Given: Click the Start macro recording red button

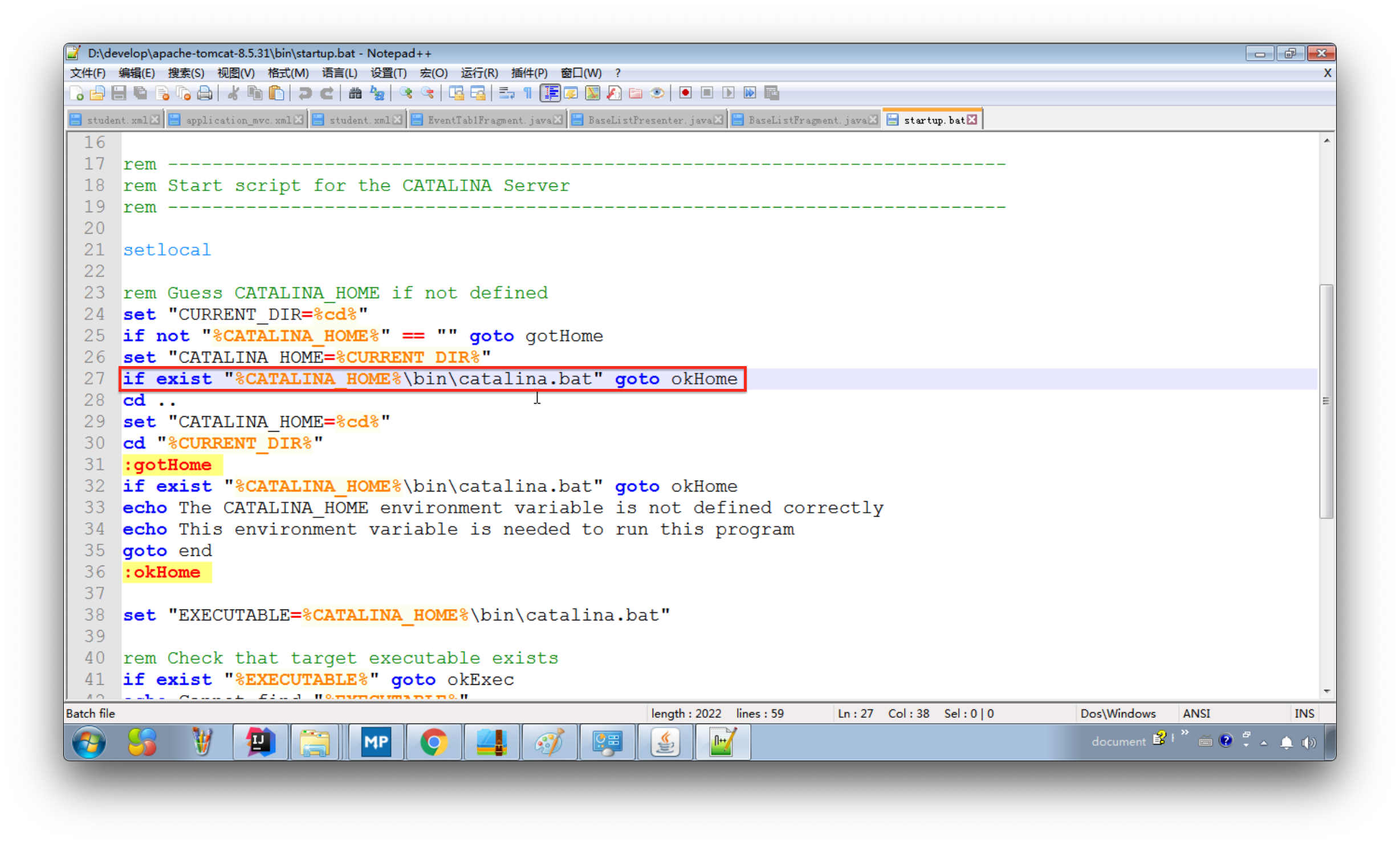Looking at the screenshot, I should tap(685, 93).
